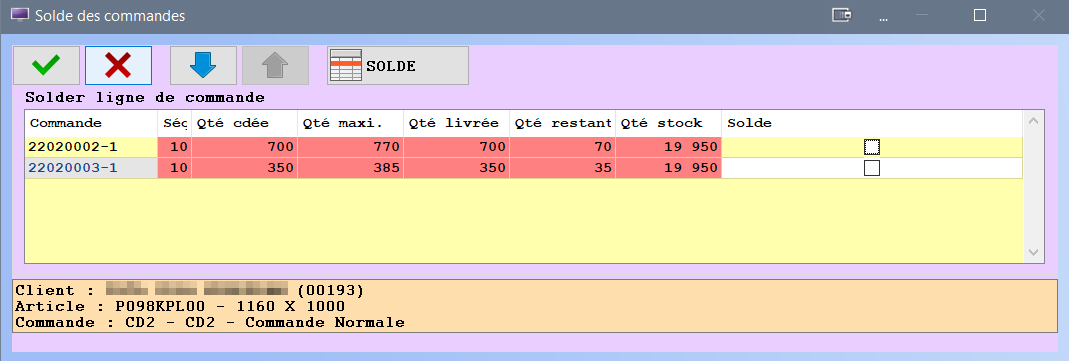Click the app icon in title bar

click(x=20, y=15)
